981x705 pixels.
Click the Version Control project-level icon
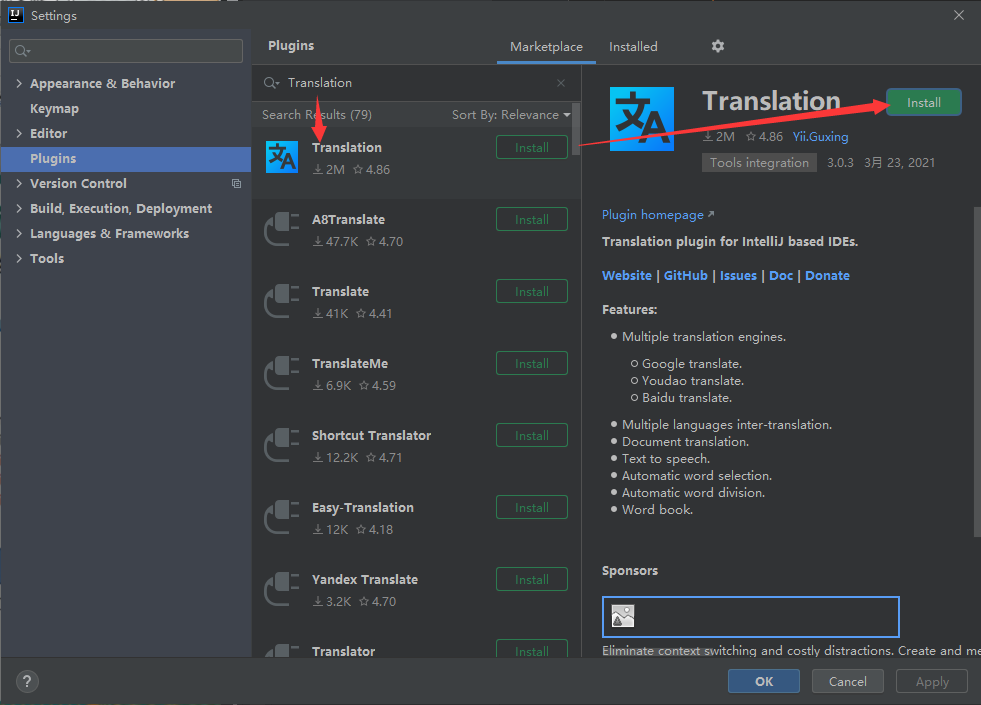[x=236, y=184]
